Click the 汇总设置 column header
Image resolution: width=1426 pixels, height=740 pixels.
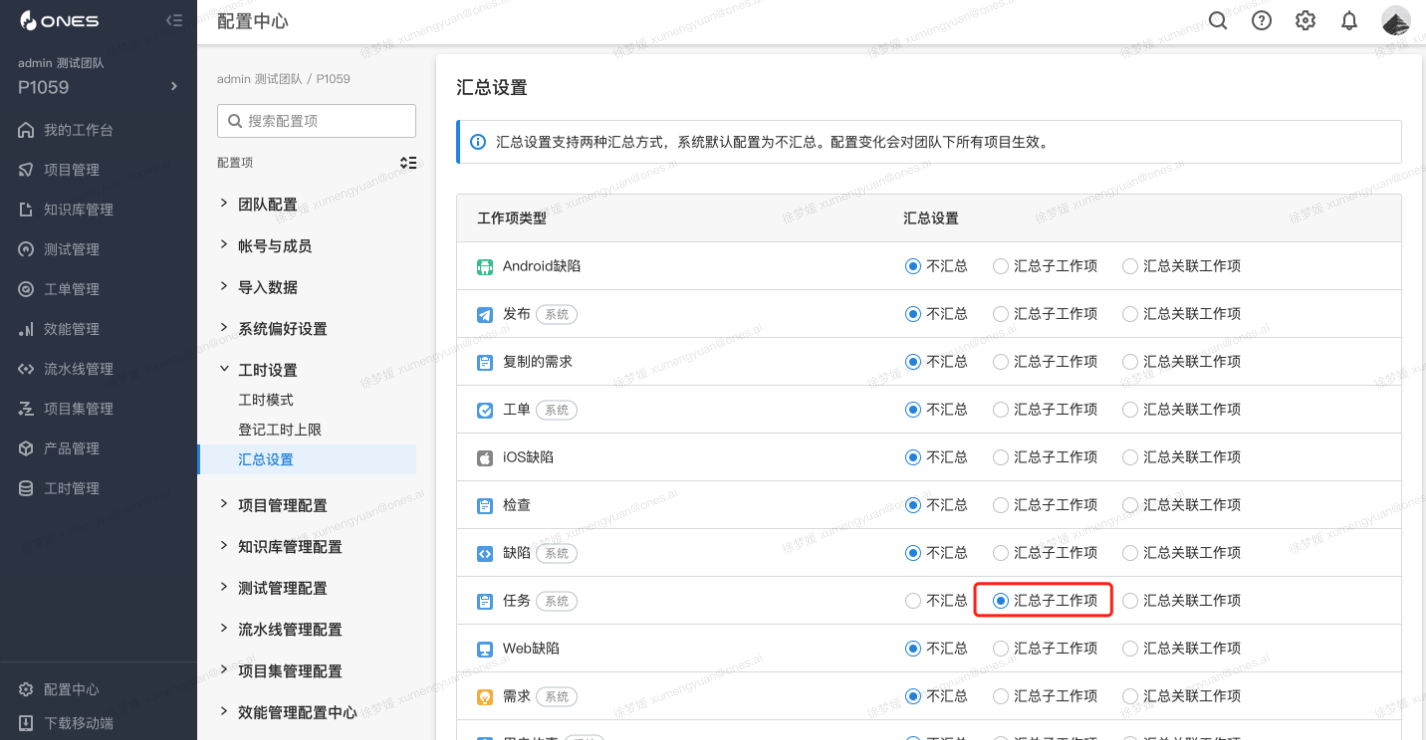pyautogui.click(x=931, y=218)
